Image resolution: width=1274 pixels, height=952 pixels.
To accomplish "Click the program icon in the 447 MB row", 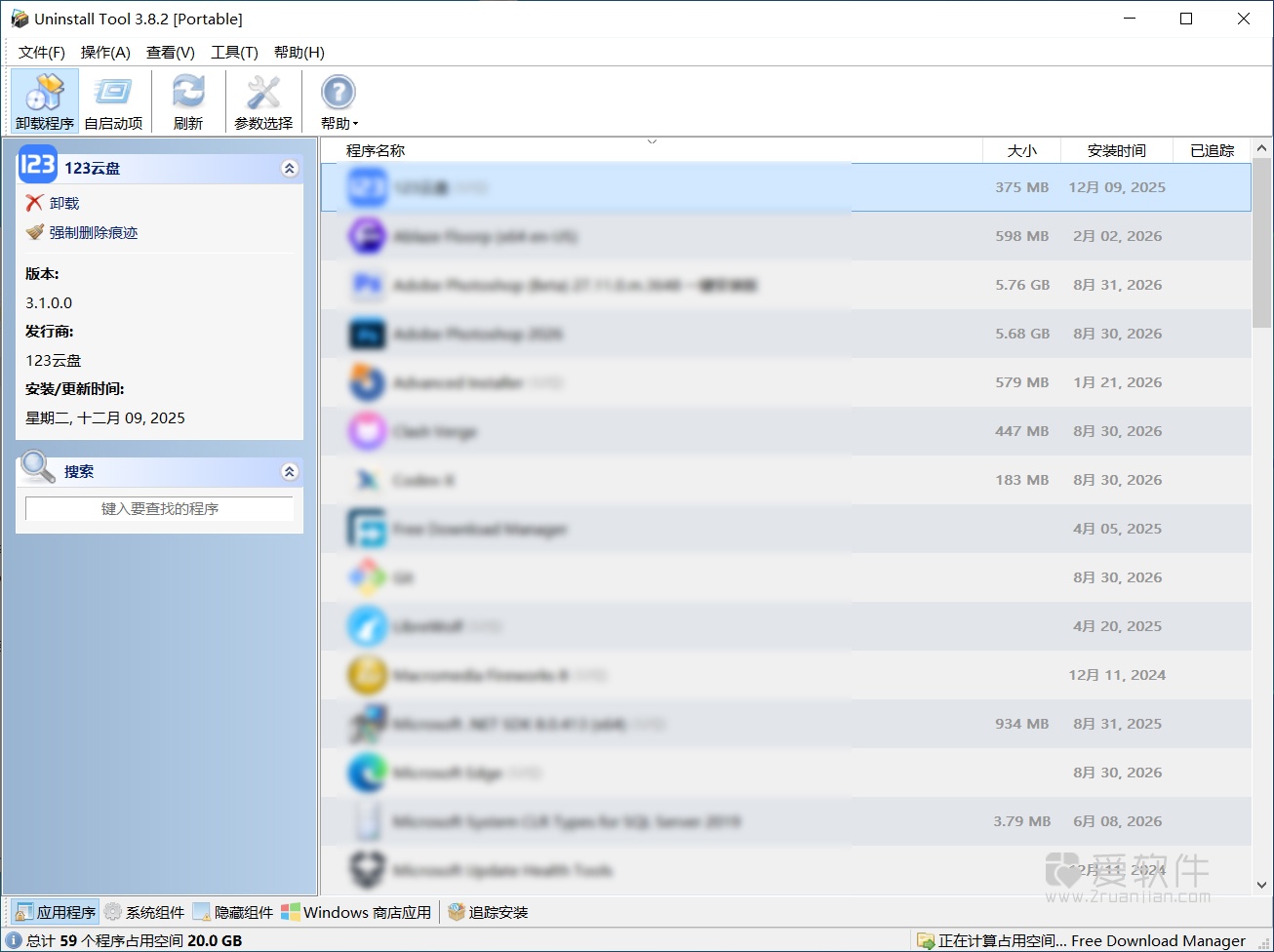I will click(x=368, y=431).
